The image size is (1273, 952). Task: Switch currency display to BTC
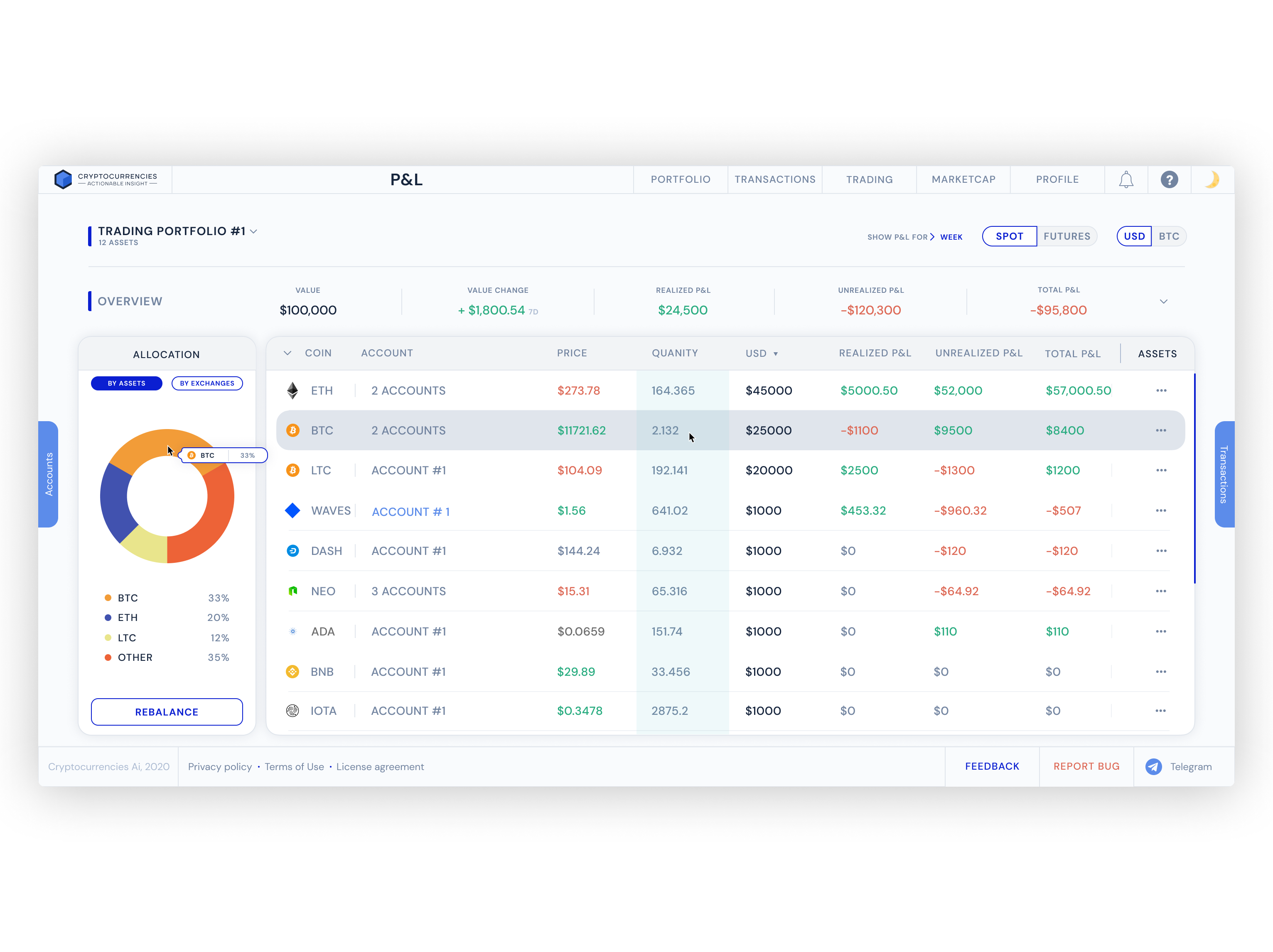coord(1168,236)
